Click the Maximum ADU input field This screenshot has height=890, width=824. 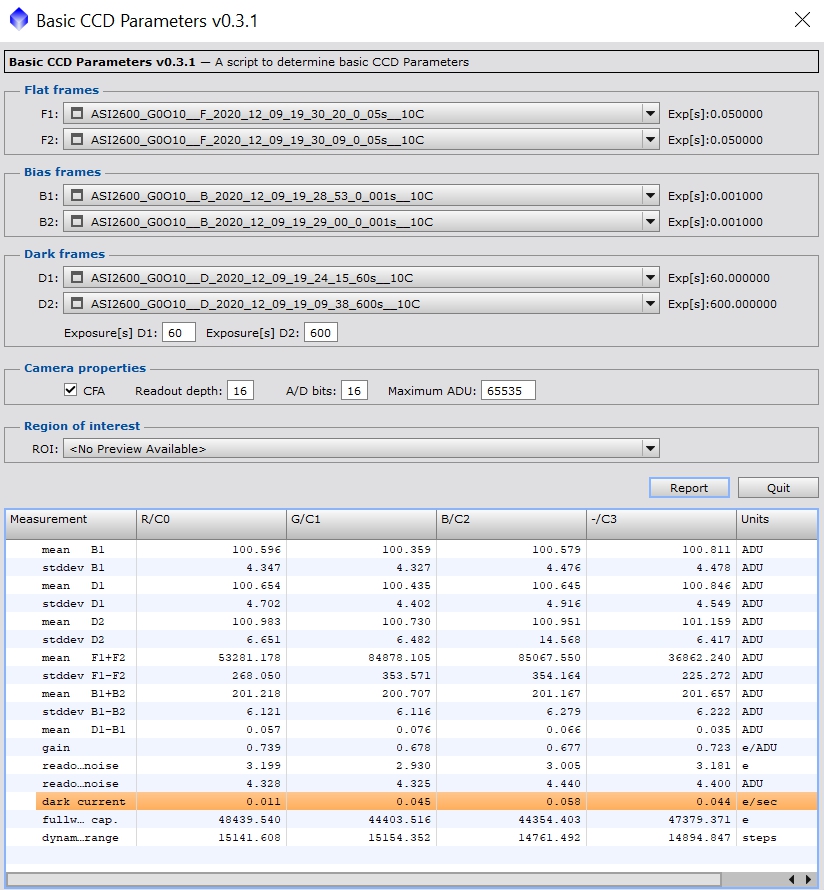point(507,391)
